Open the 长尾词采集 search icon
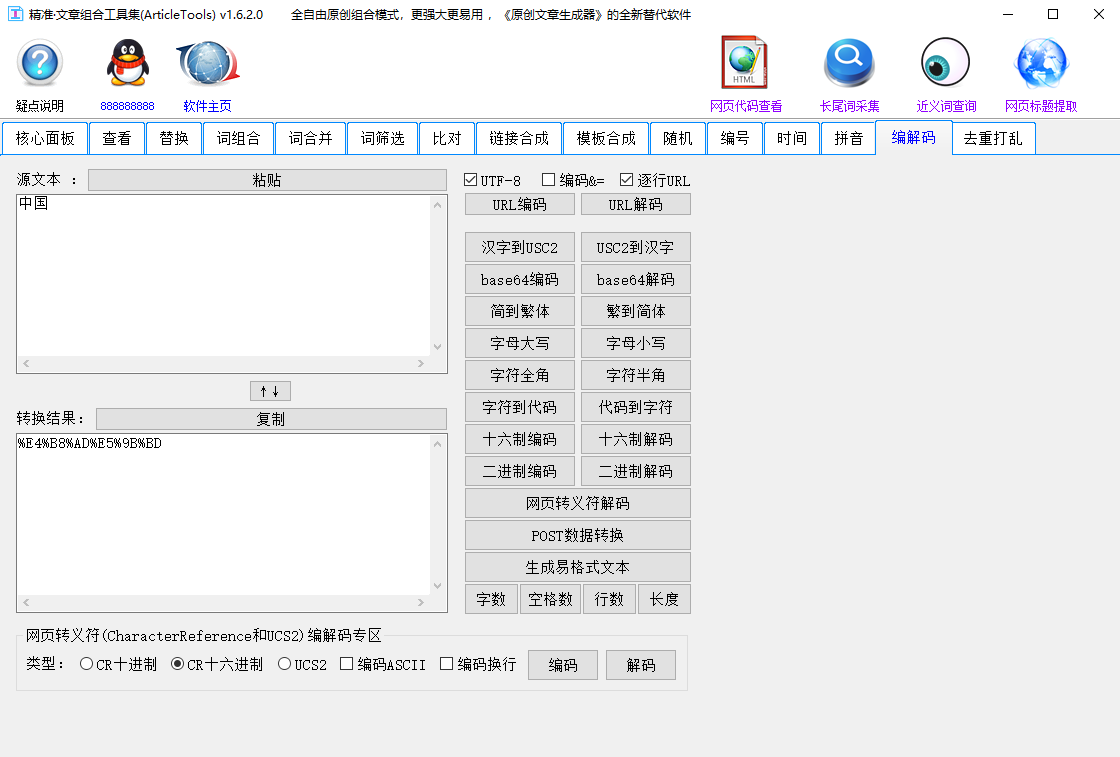 pos(848,65)
